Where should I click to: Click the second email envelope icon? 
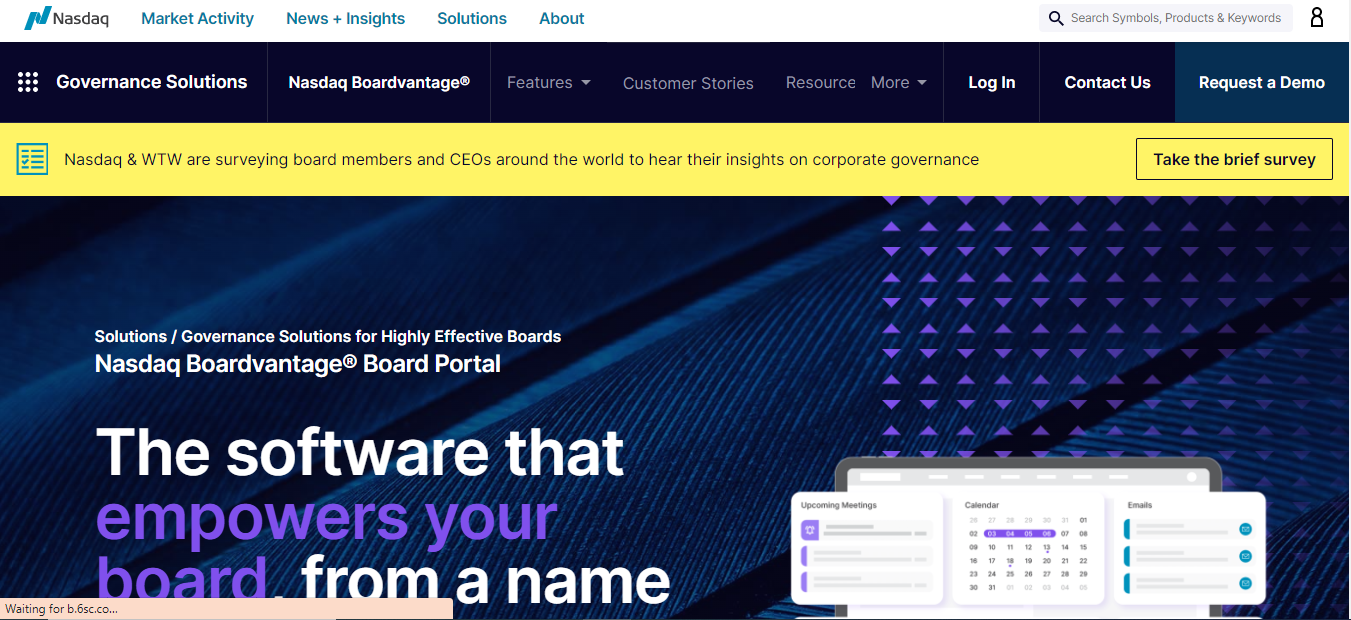[x=1246, y=555]
